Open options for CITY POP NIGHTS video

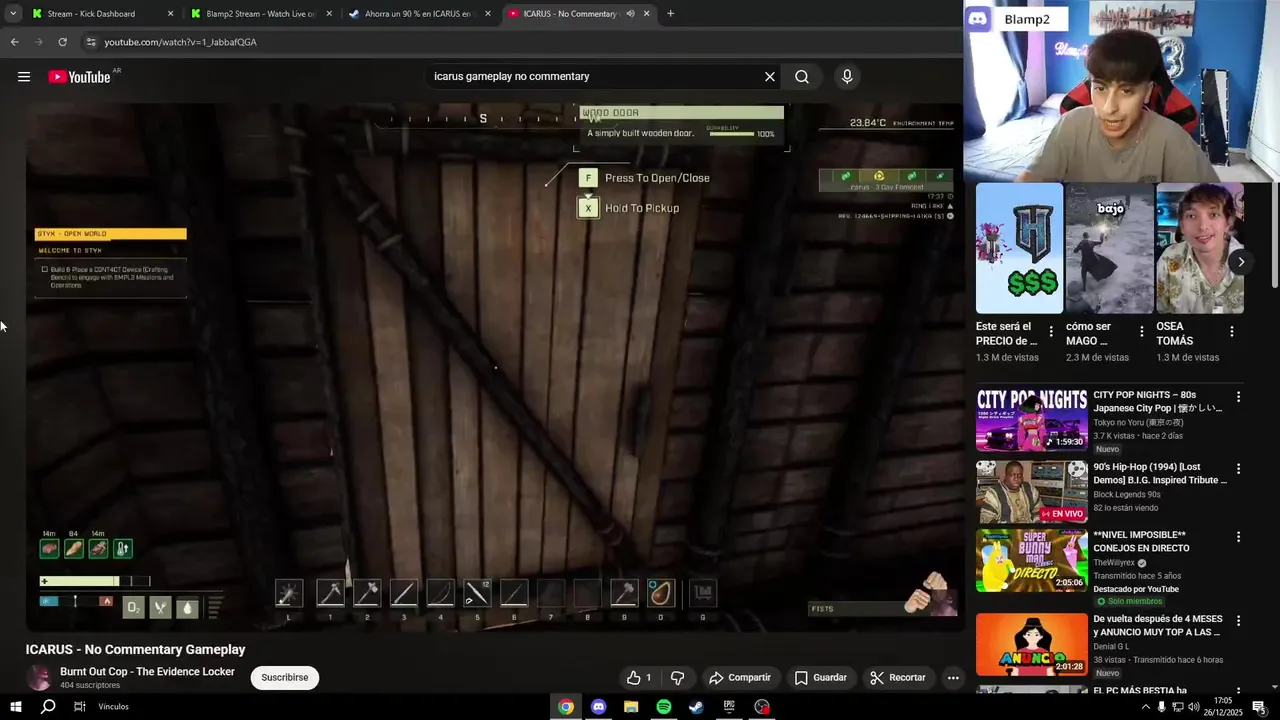[x=1238, y=397]
